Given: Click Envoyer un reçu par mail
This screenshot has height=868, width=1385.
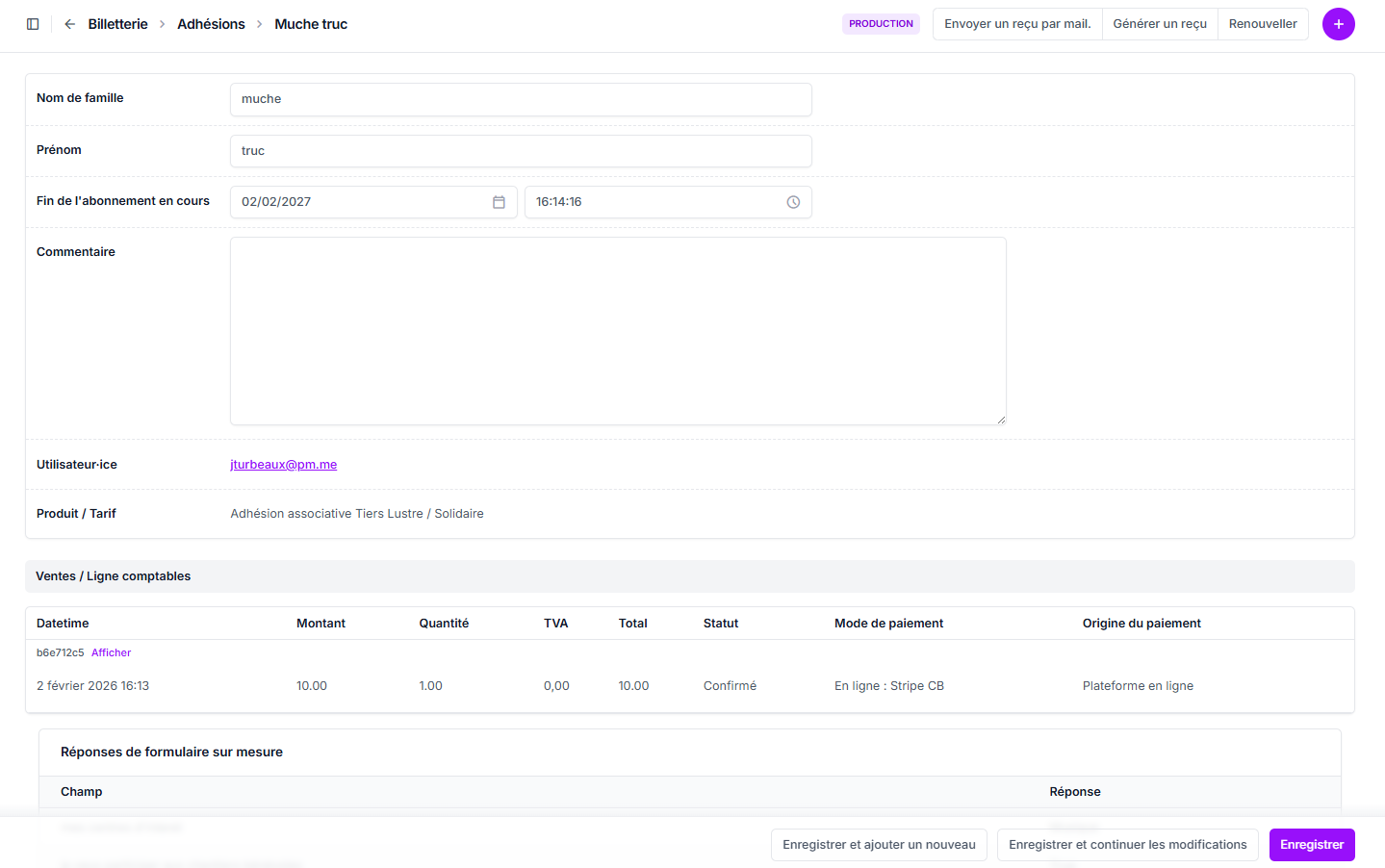Looking at the screenshot, I should coord(1017,24).
